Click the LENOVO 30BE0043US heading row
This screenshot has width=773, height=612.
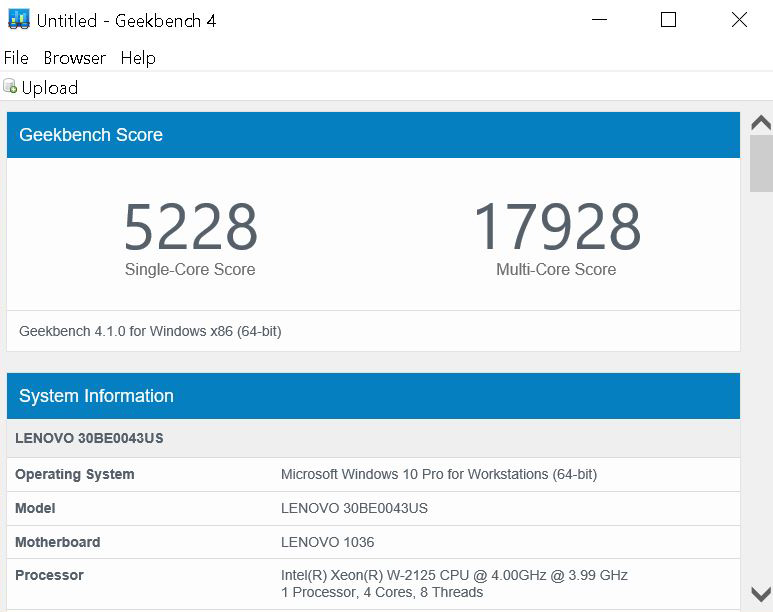coord(373,438)
